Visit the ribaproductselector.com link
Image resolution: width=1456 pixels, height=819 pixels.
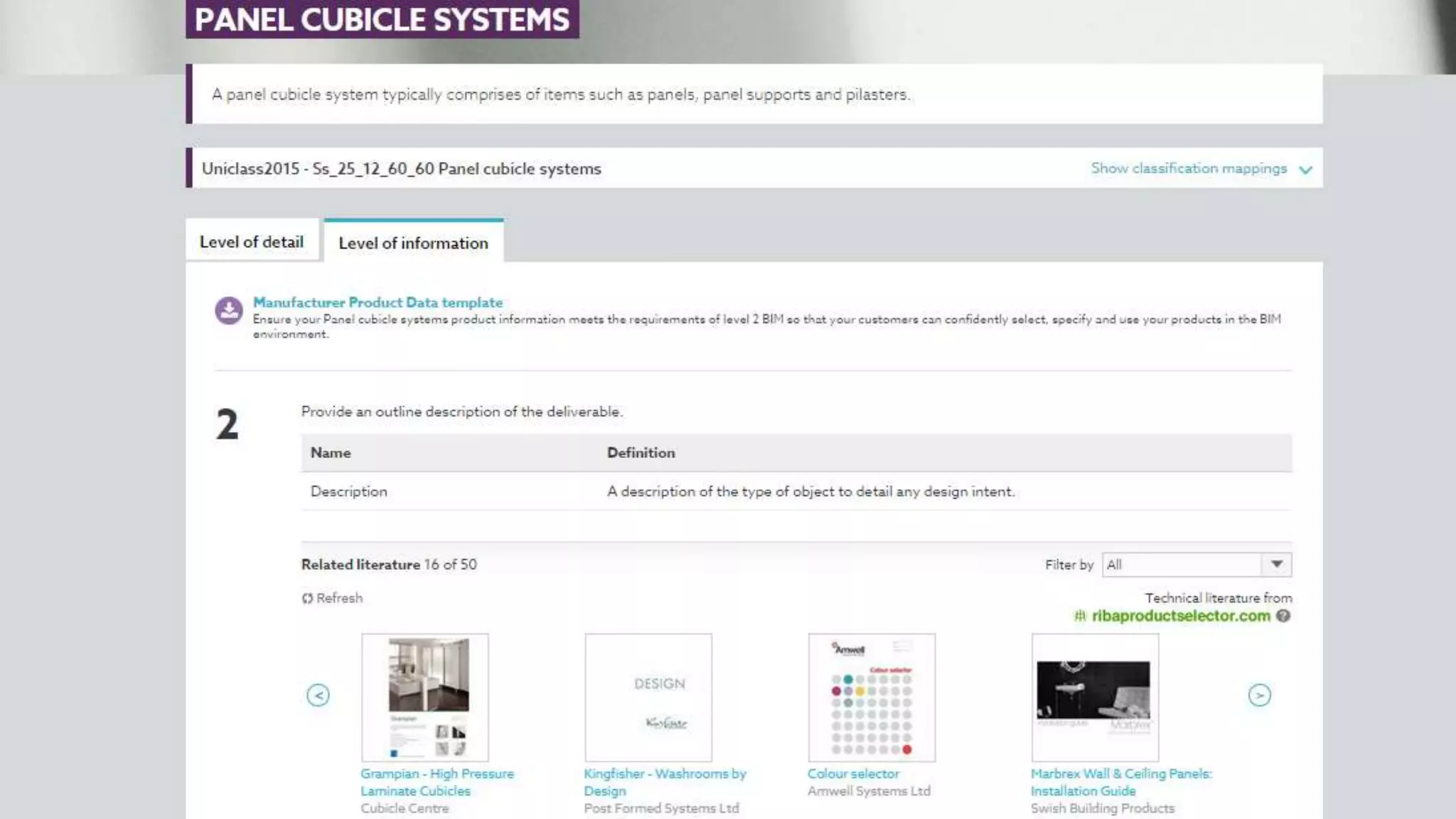point(1181,616)
